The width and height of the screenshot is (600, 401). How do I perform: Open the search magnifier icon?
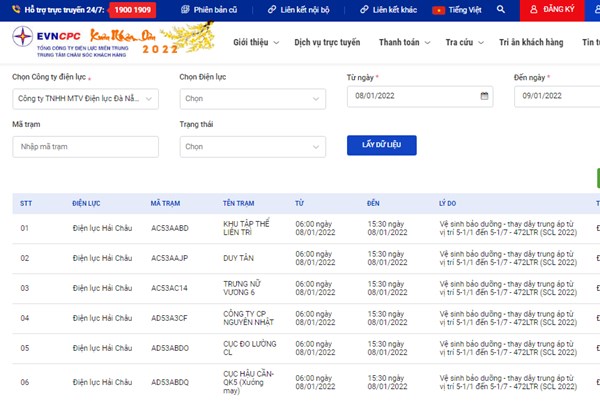pos(501,9)
